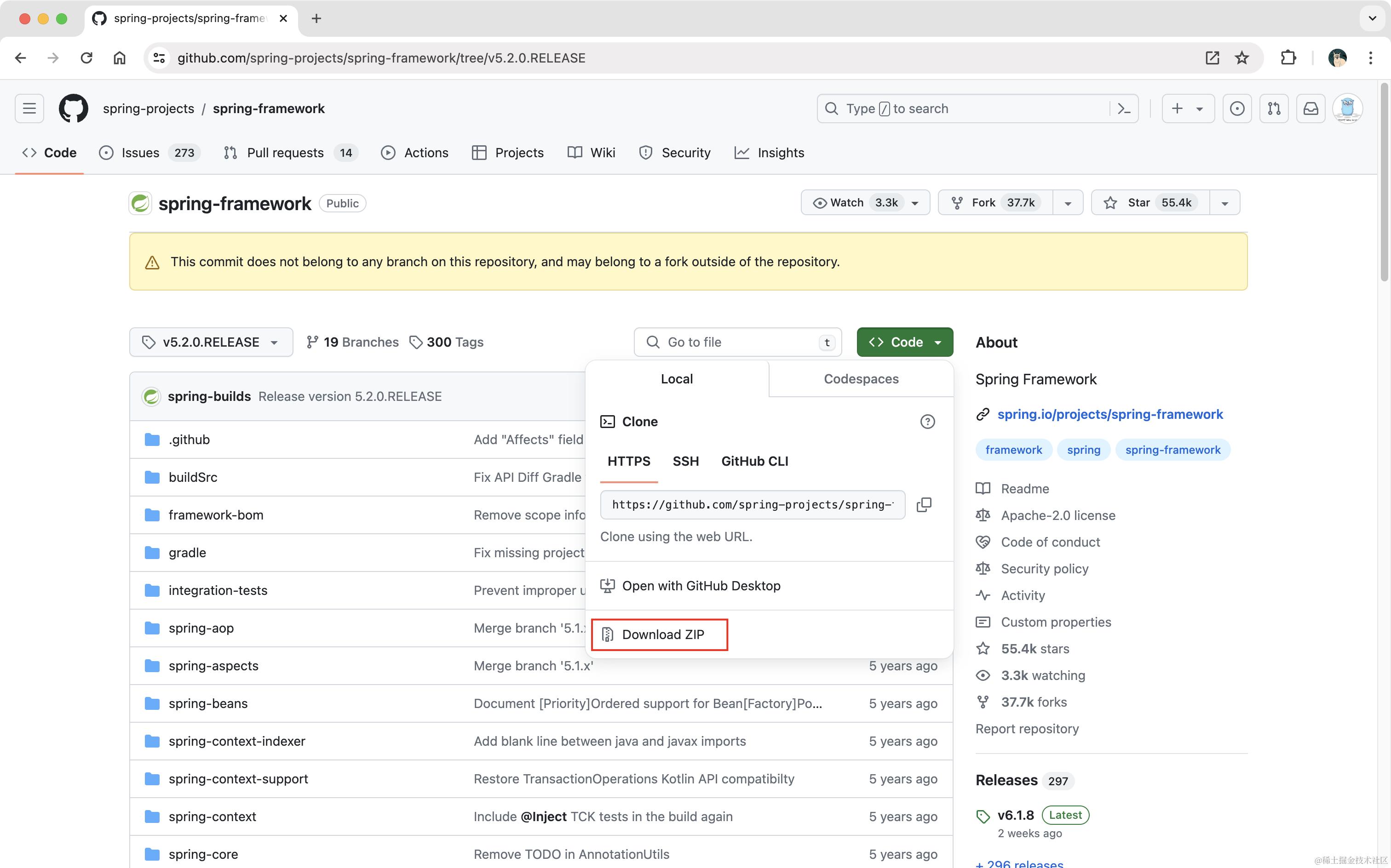Copy the HTTPS clone URL to clipboard

(924, 505)
